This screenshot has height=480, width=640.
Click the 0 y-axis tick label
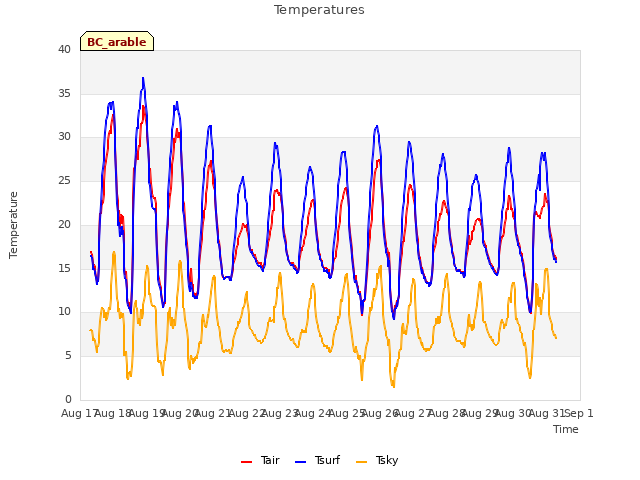68,399
